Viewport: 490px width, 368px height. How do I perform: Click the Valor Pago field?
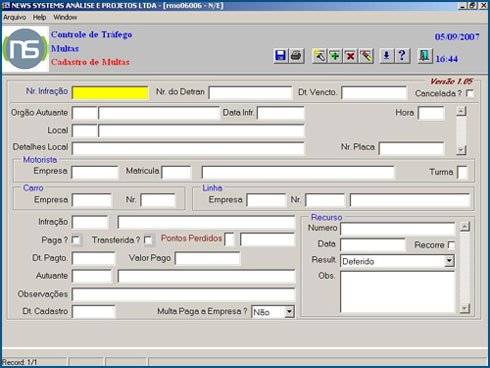click(x=207, y=258)
